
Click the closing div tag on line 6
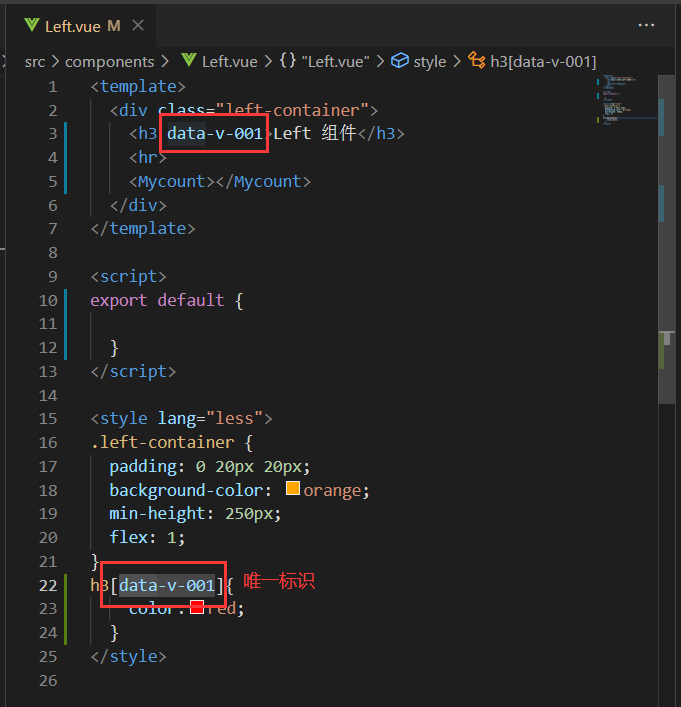coord(138,206)
